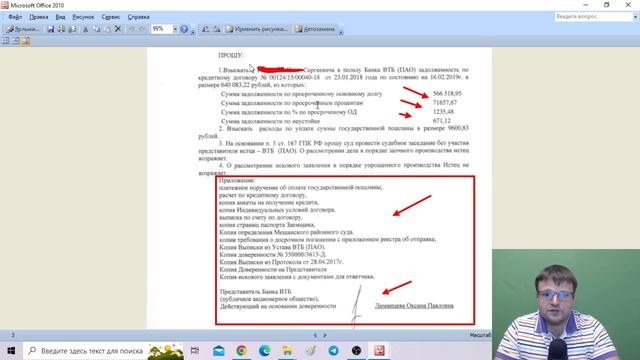Screen dimensions: 640x360
Task: Click the amount '671,12' in the document
Action: click(x=442, y=120)
